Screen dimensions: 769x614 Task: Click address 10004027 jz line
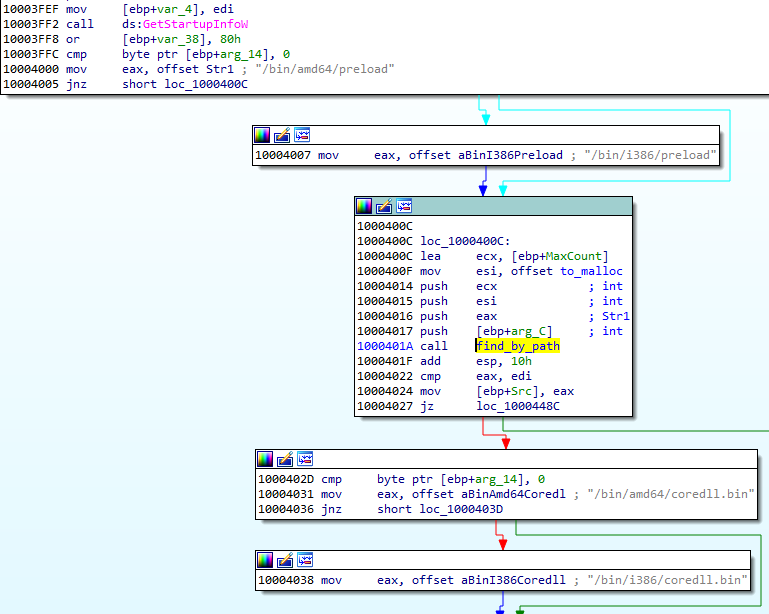point(385,406)
